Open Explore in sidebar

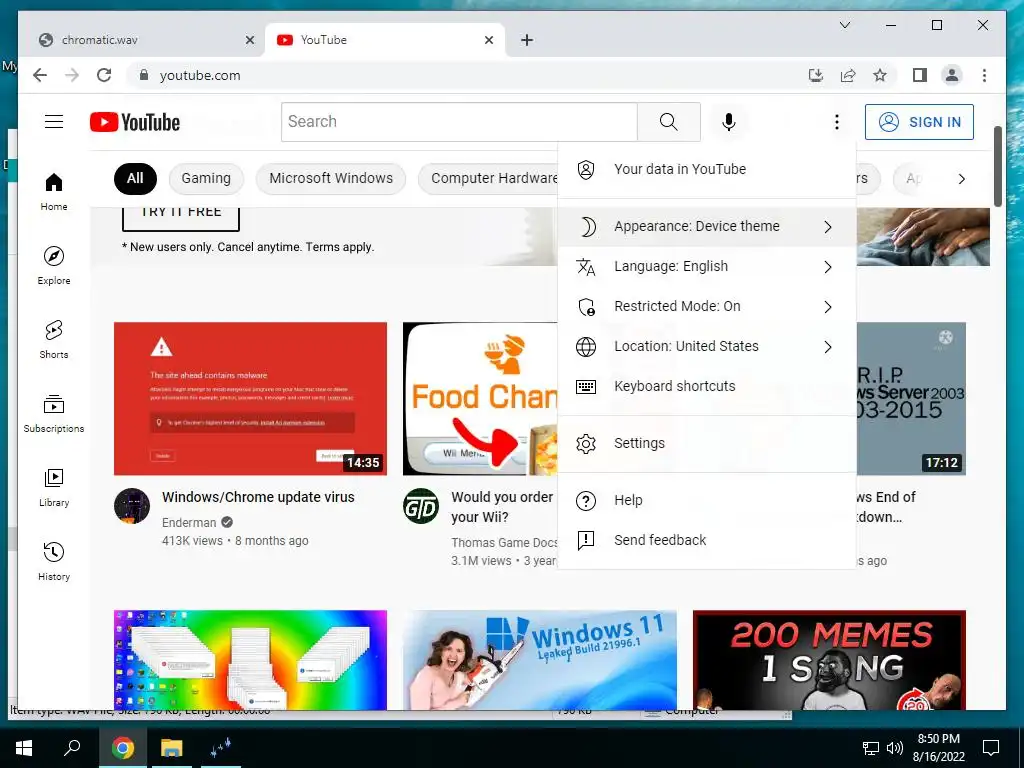pos(54,266)
